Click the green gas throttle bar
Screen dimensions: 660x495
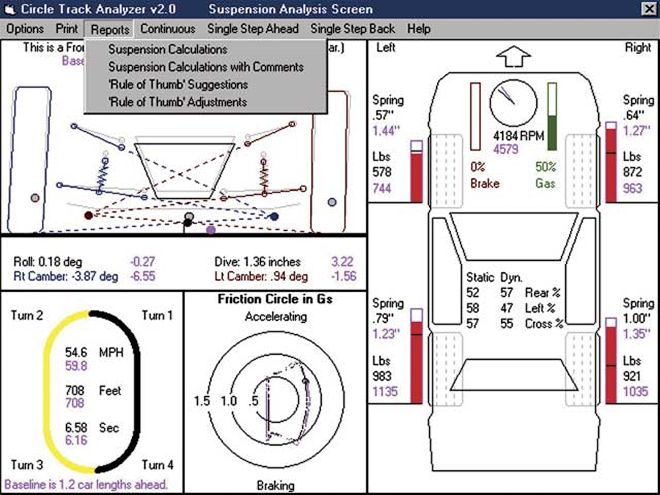pyautogui.click(x=552, y=117)
